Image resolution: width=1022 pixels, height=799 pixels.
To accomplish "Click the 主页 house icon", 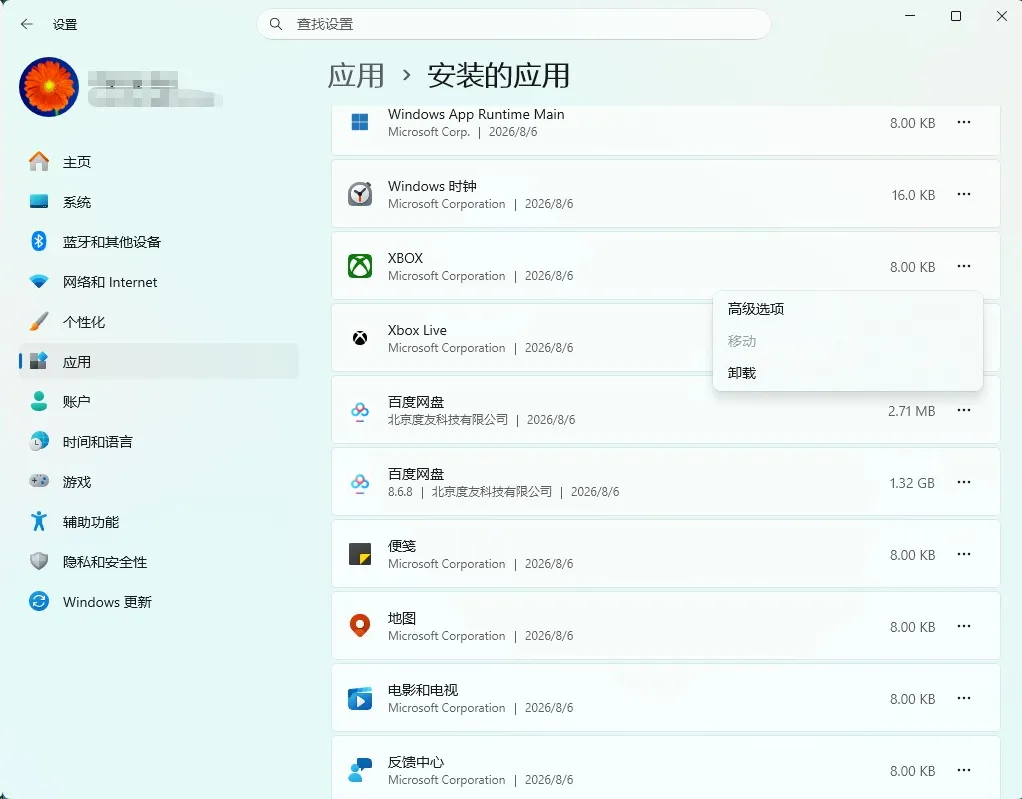I will pyautogui.click(x=39, y=161).
